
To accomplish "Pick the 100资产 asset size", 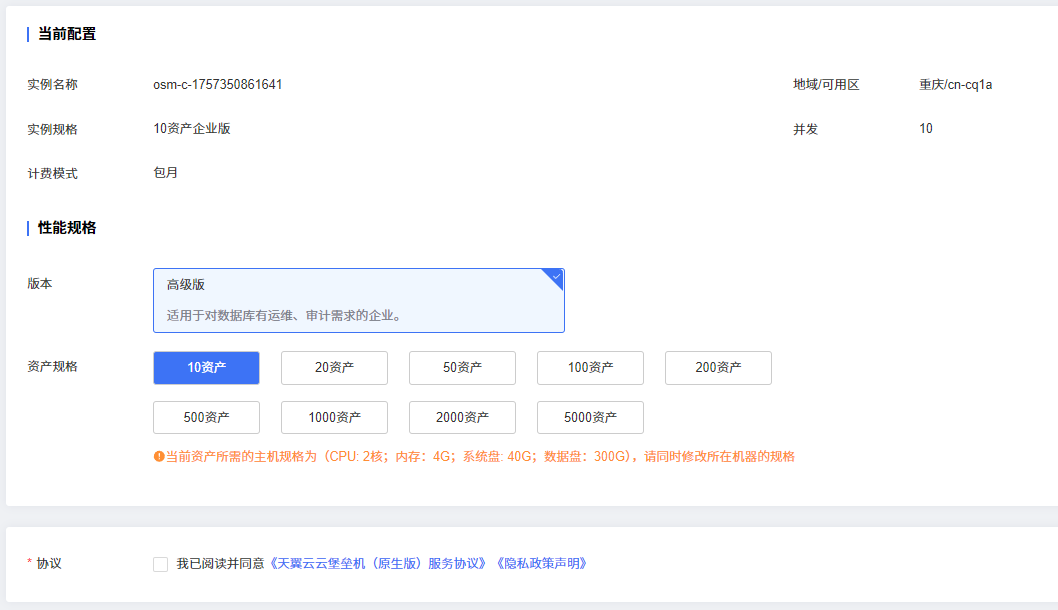I will [x=590, y=368].
